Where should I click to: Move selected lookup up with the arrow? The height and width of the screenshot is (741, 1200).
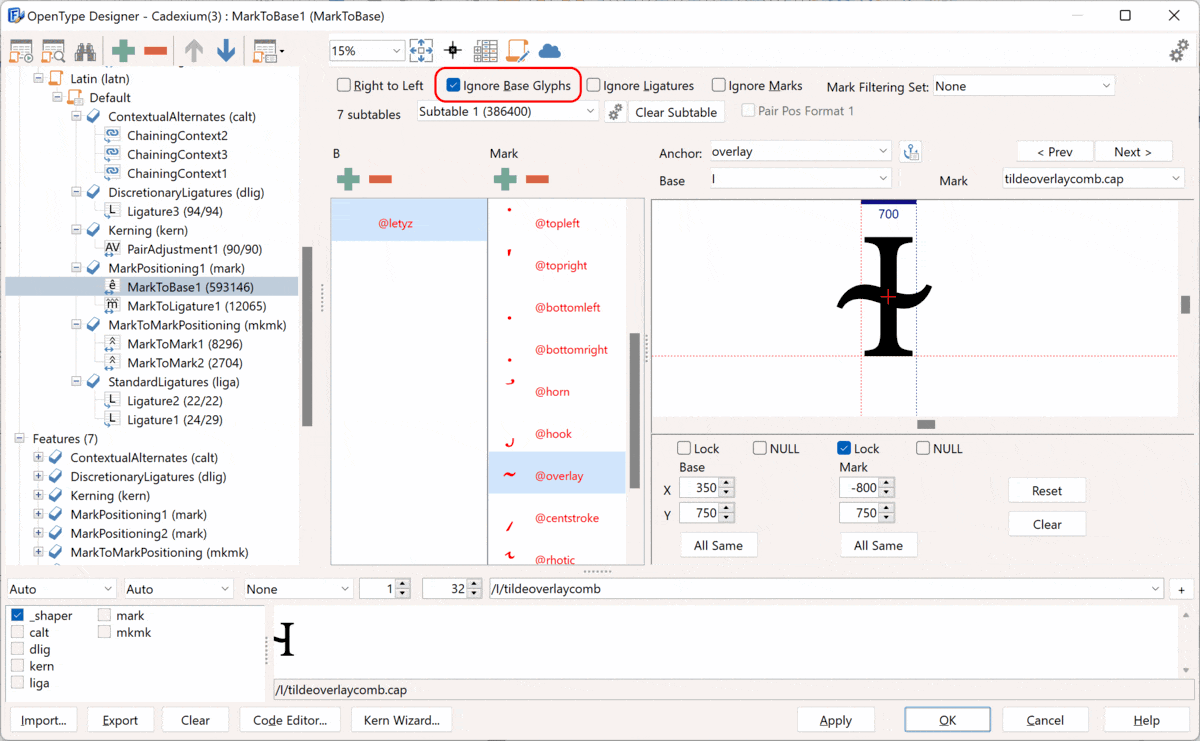click(194, 51)
